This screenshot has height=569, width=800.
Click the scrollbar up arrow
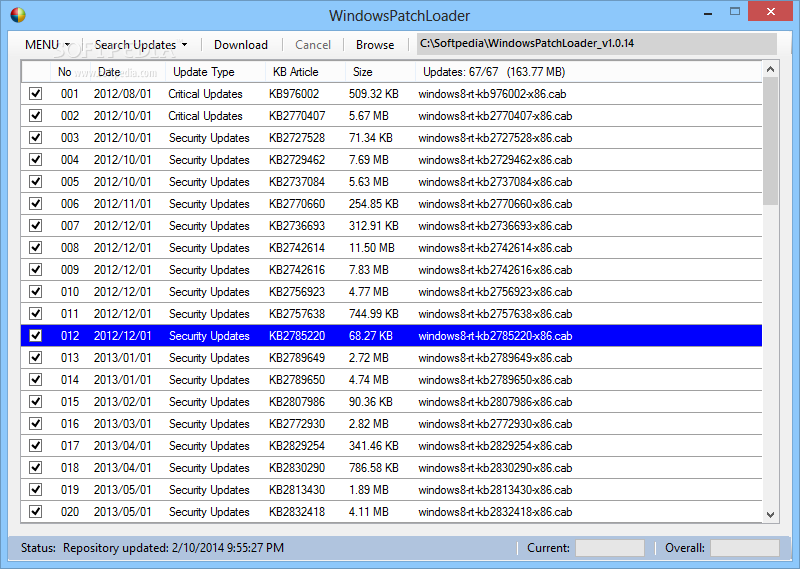click(x=770, y=69)
